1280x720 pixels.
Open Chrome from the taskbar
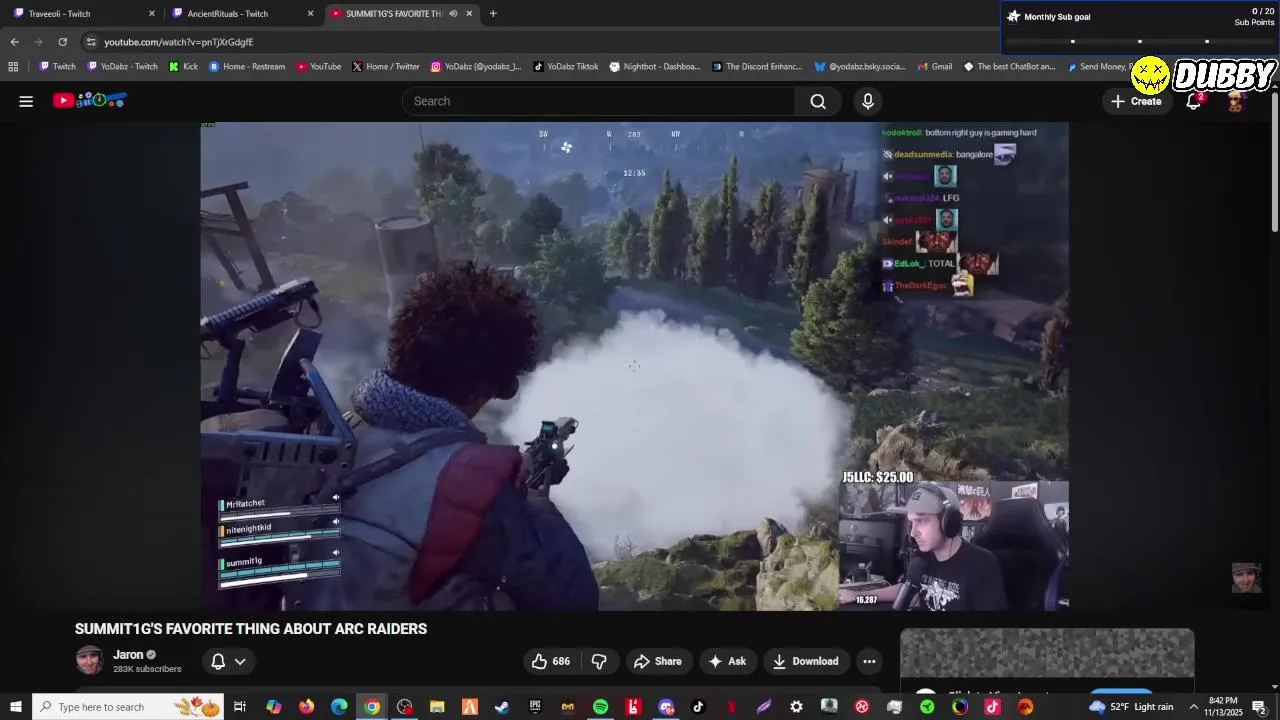[x=372, y=707]
